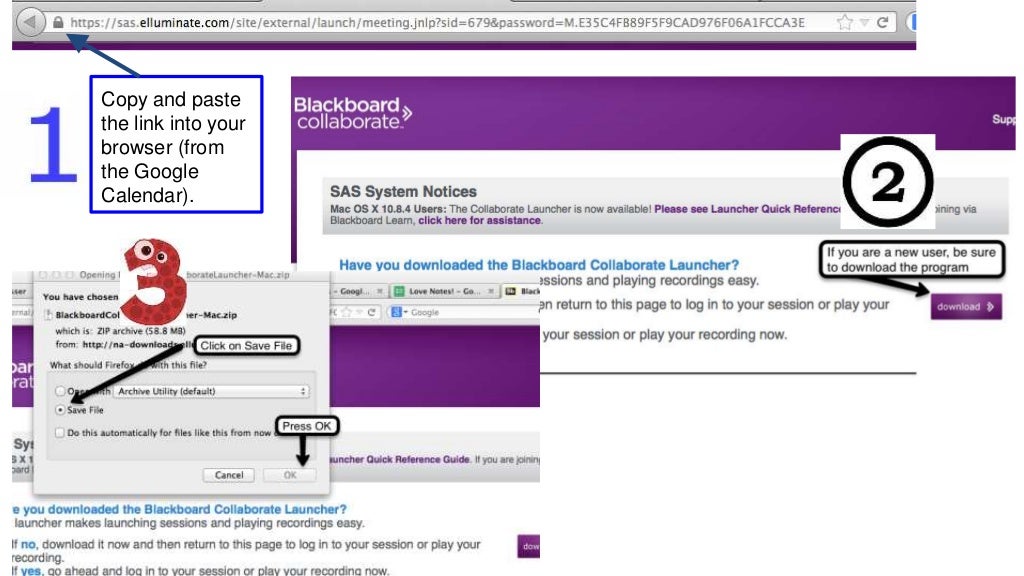Screen dimensions: 1024x576
Task: Click the zip file icon next to BlackboardCol filename
Action: click(x=48, y=315)
